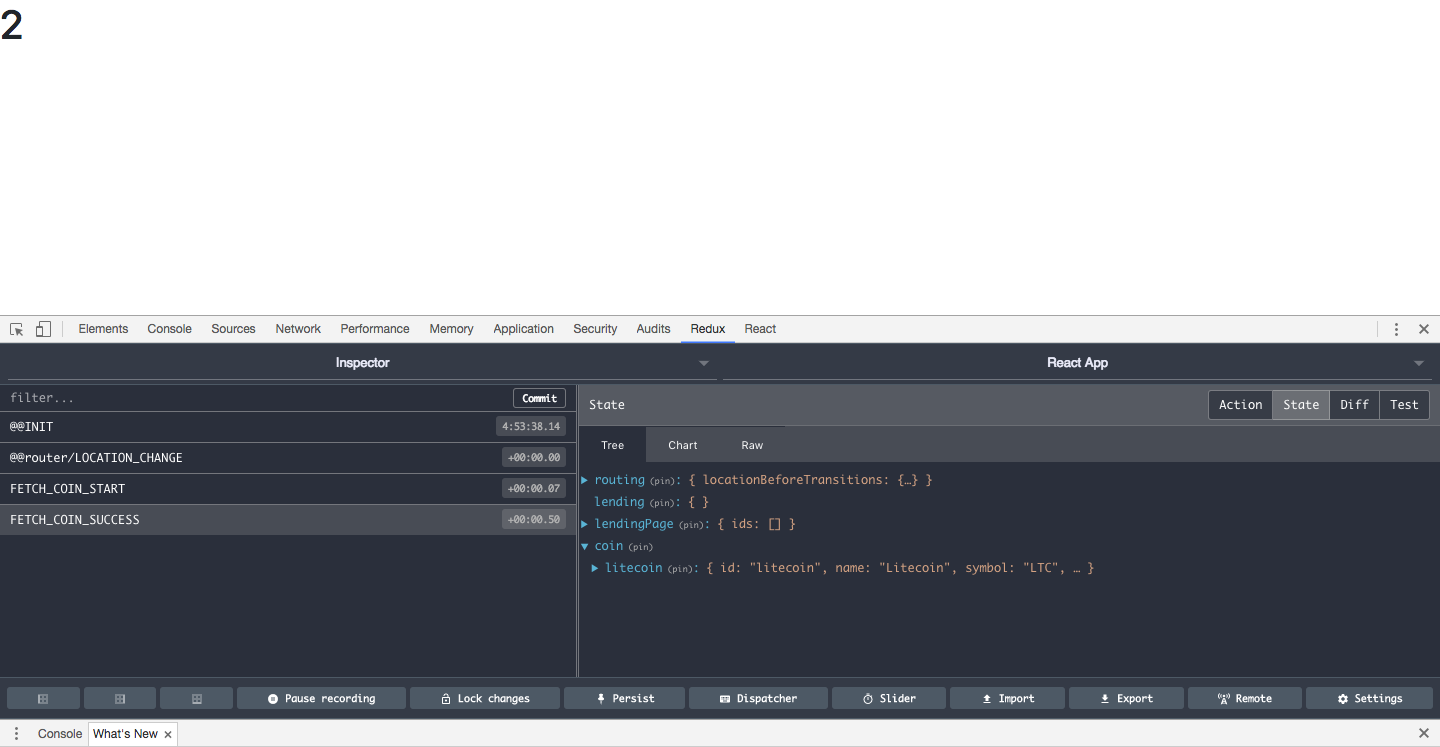
Task: Close the bottom drawer
Action: (x=1424, y=733)
